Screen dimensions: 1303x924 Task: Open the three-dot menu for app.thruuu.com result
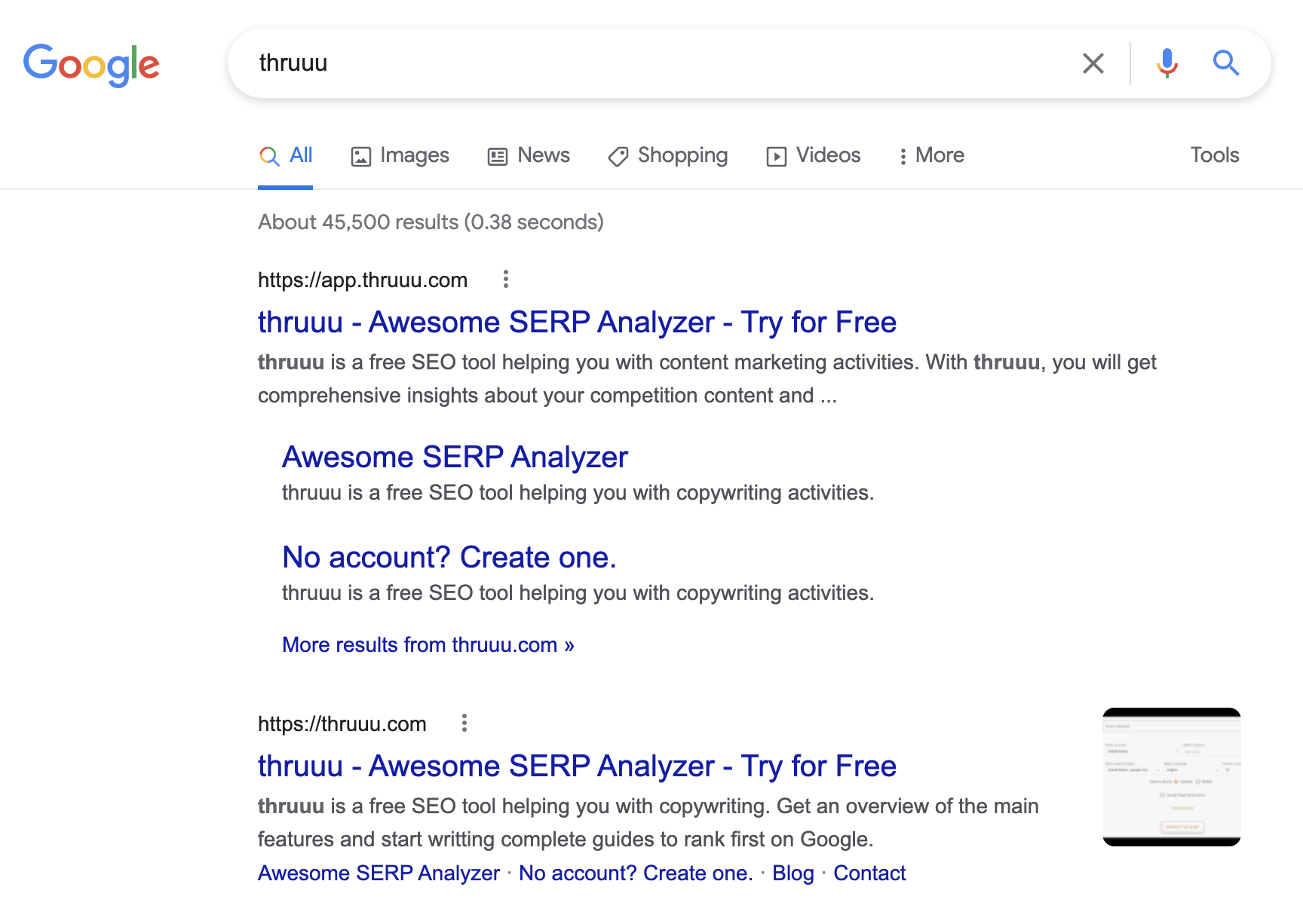[505, 280]
